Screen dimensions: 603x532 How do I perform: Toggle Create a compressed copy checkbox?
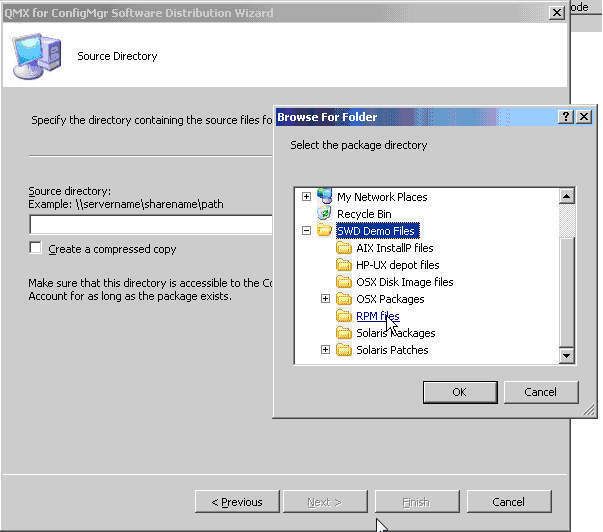click(35, 248)
